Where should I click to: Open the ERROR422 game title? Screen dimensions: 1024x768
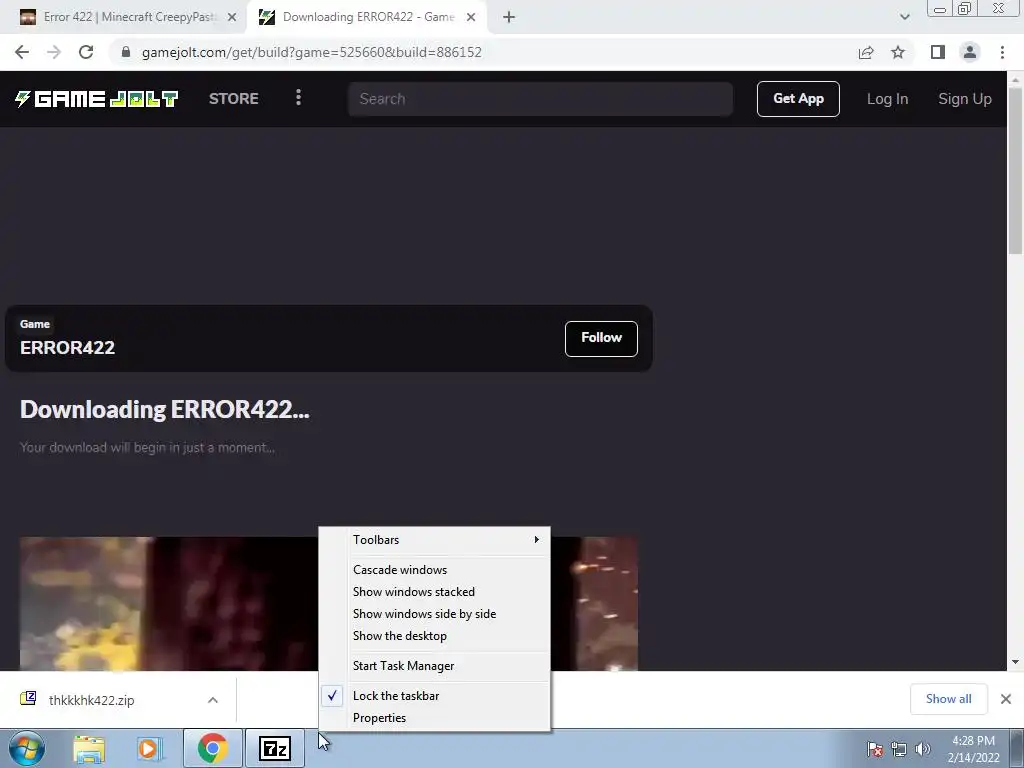67,347
